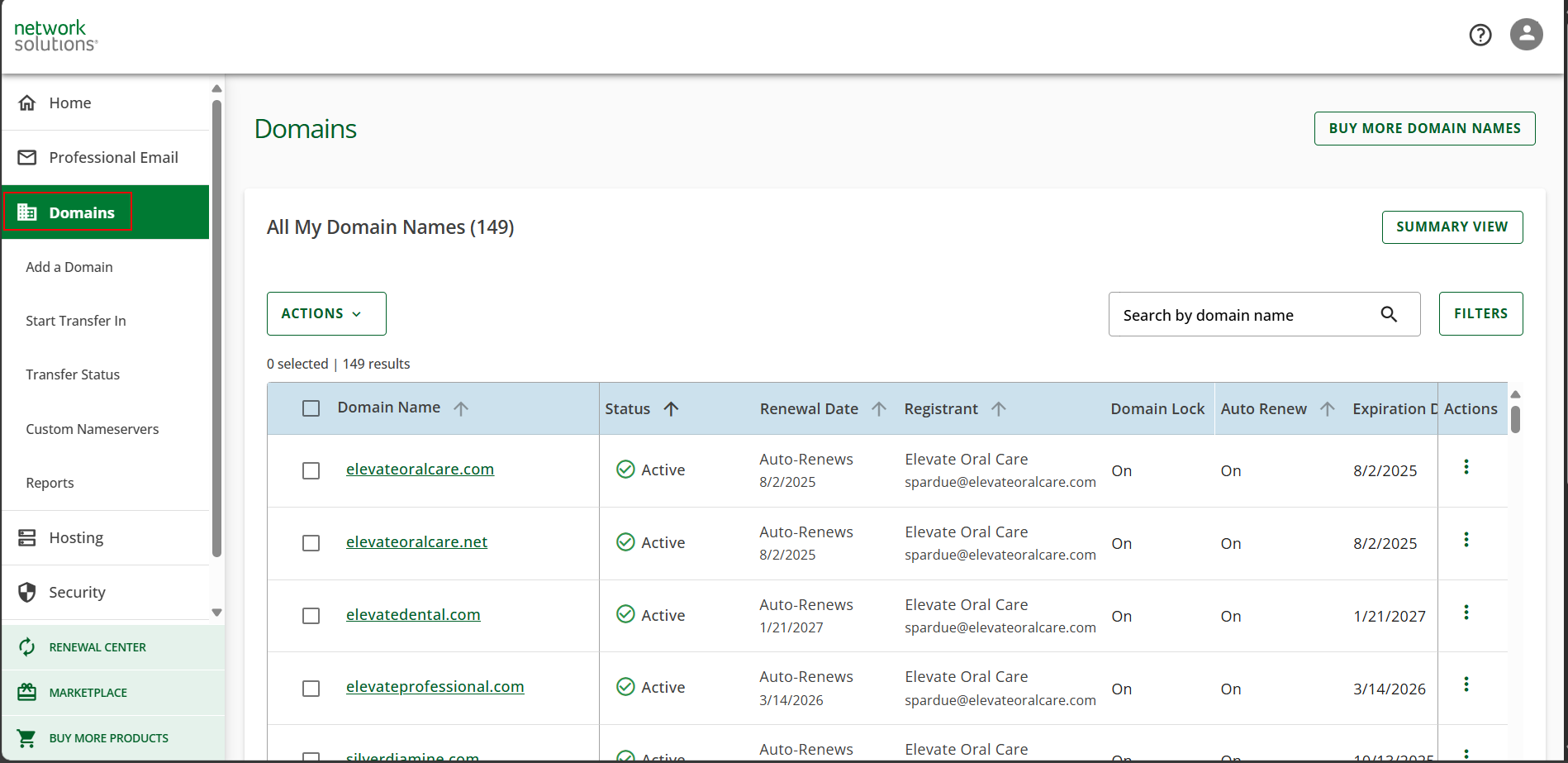Click the Buy More Domain Names button
This screenshot has height=763, width=1568.
1423,128
